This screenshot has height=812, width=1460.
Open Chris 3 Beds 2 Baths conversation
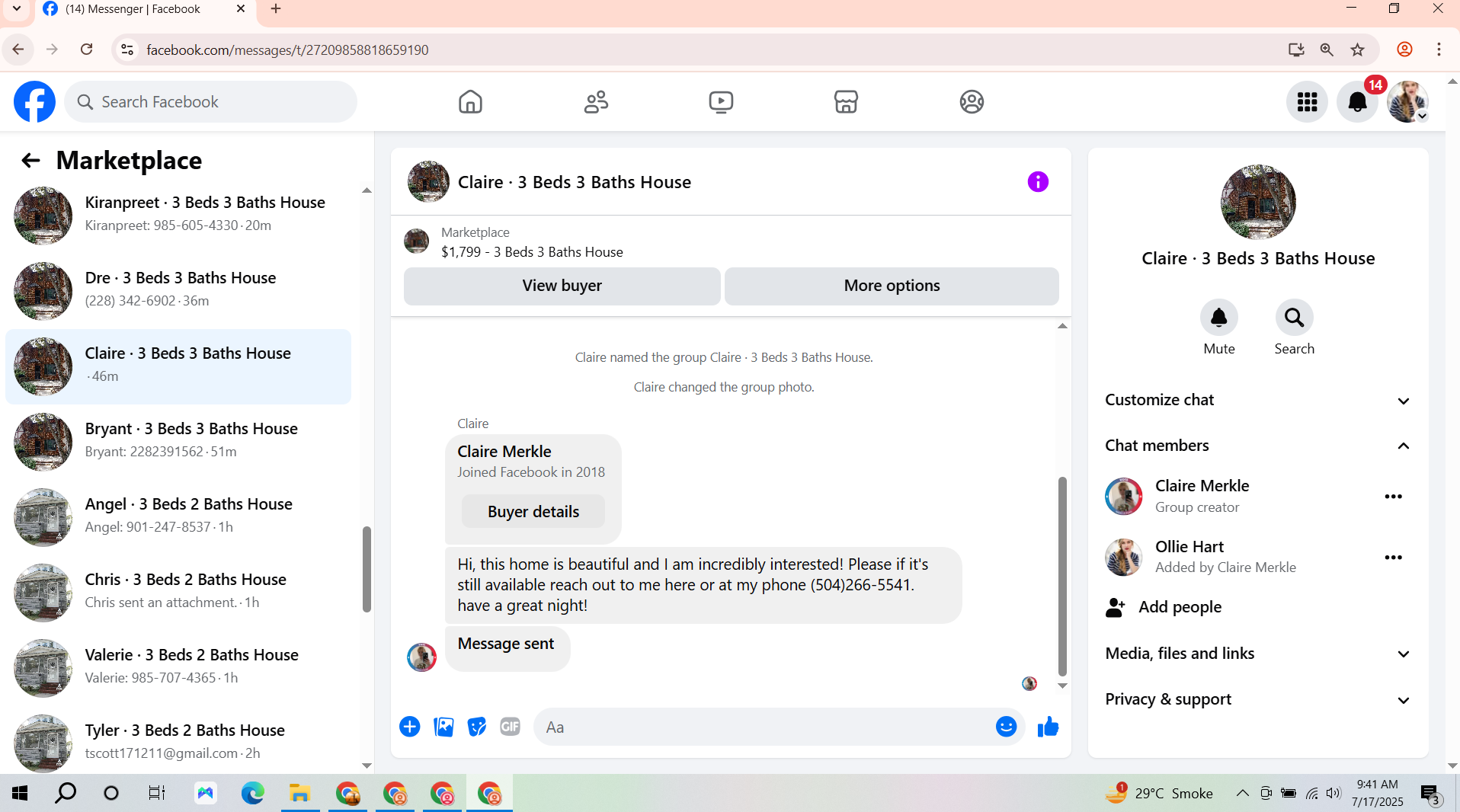click(x=178, y=592)
